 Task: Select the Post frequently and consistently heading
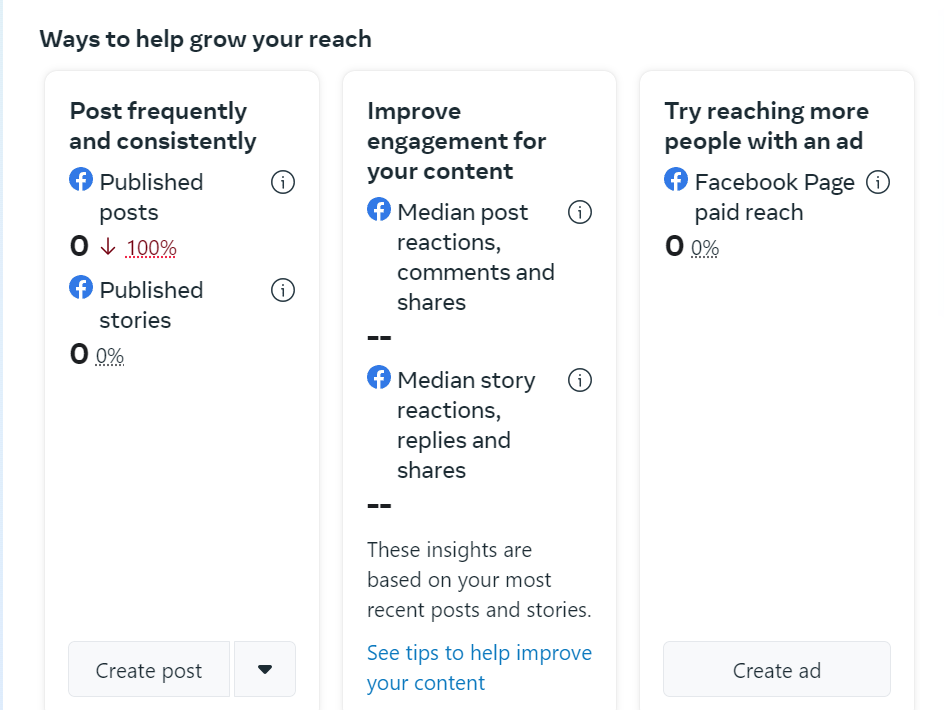point(163,126)
